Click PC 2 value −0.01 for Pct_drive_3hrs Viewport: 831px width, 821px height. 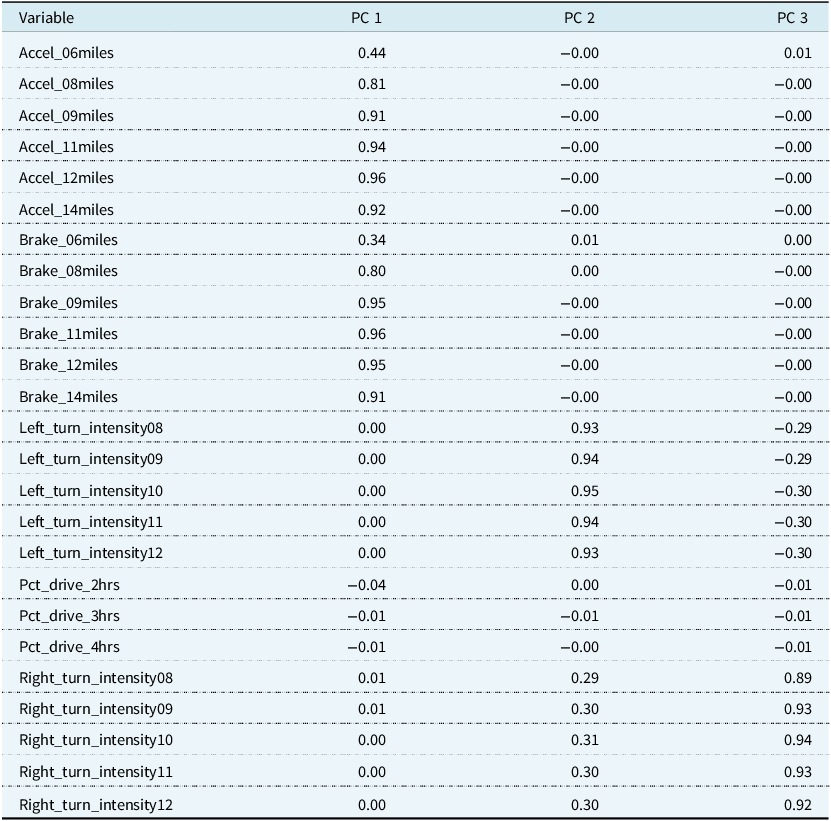(x=580, y=616)
